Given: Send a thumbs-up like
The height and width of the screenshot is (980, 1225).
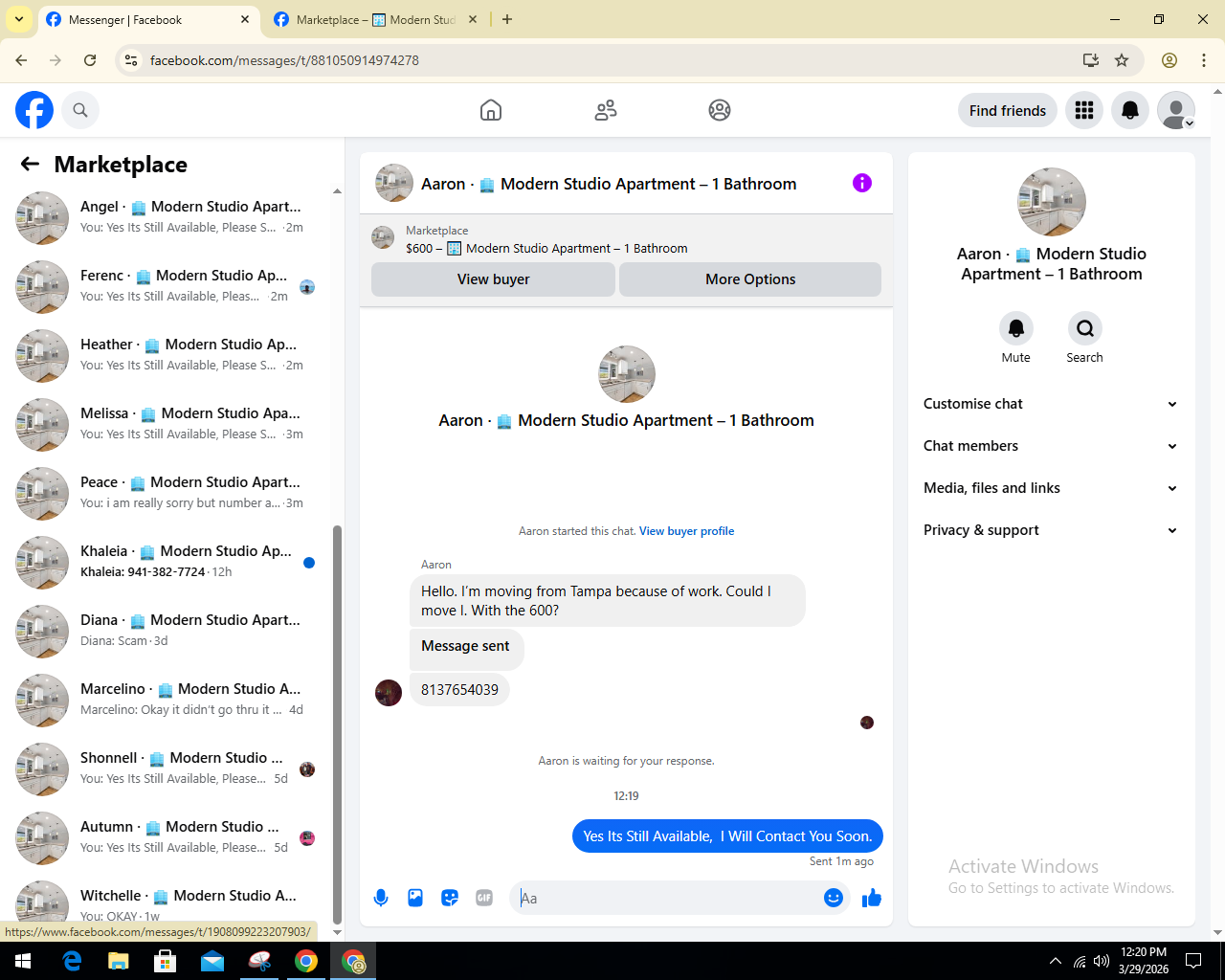Looking at the screenshot, I should click(872, 898).
